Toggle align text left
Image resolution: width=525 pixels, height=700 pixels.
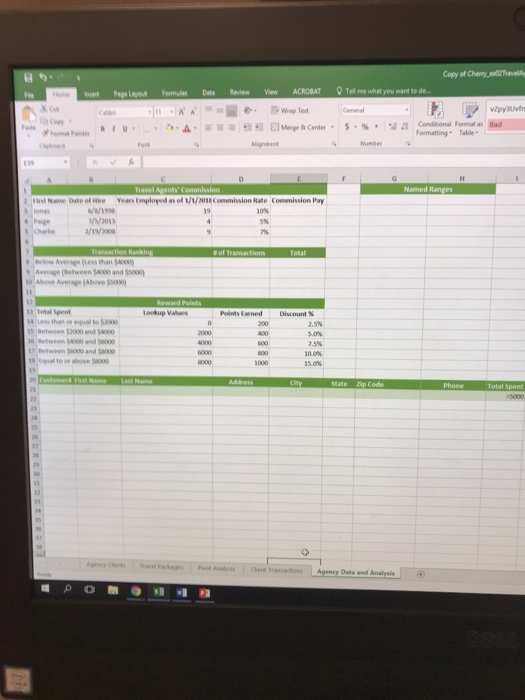(x=208, y=128)
